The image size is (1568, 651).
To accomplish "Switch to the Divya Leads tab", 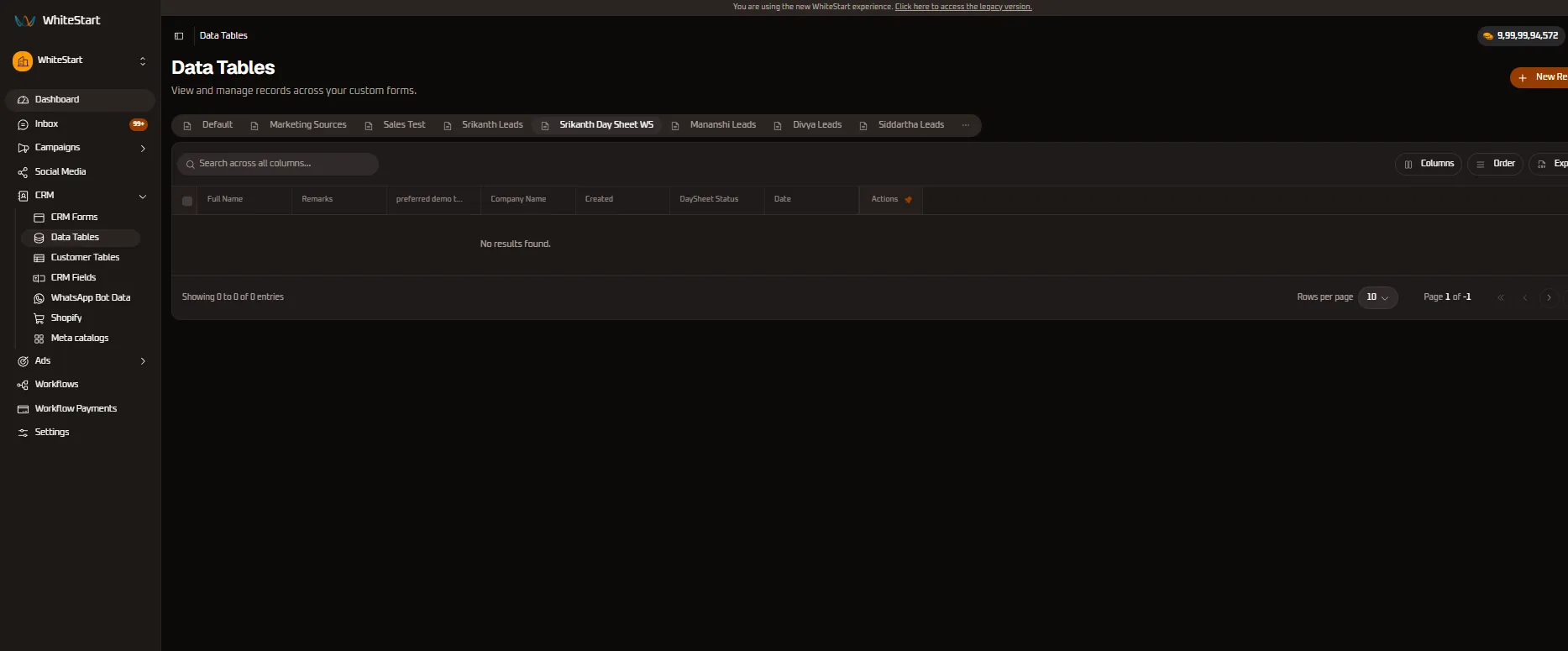I will [808, 125].
